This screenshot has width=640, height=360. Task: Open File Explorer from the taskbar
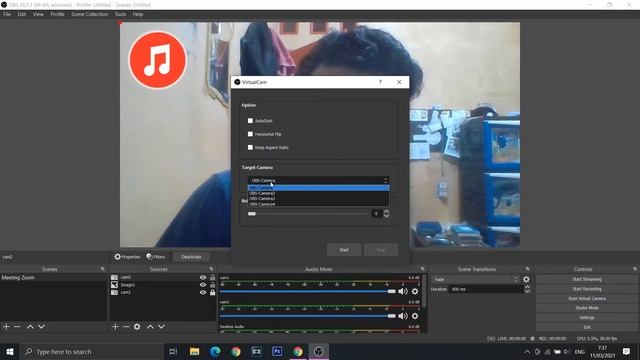point(195,351)
